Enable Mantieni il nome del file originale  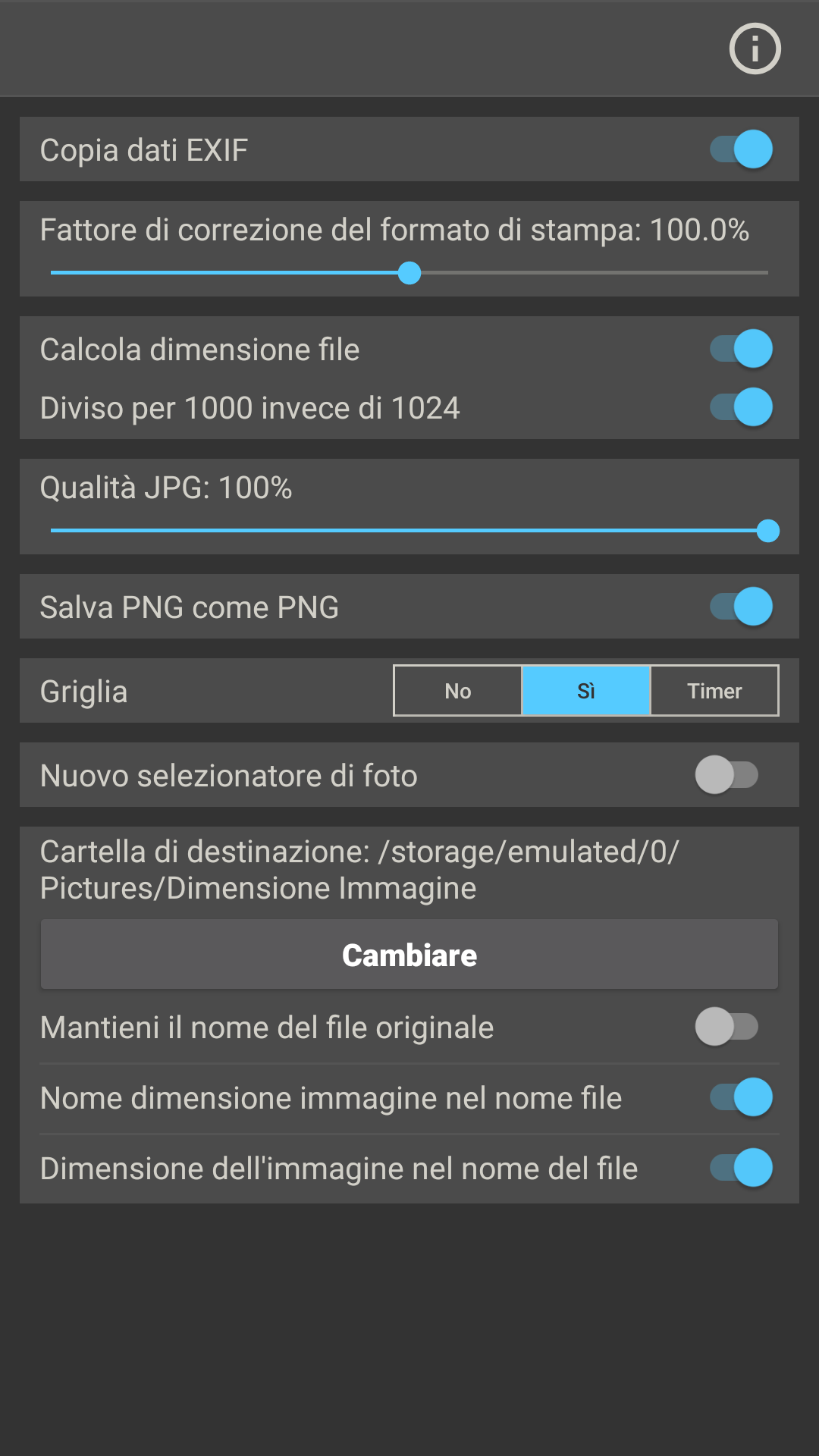click(726, 1027)
